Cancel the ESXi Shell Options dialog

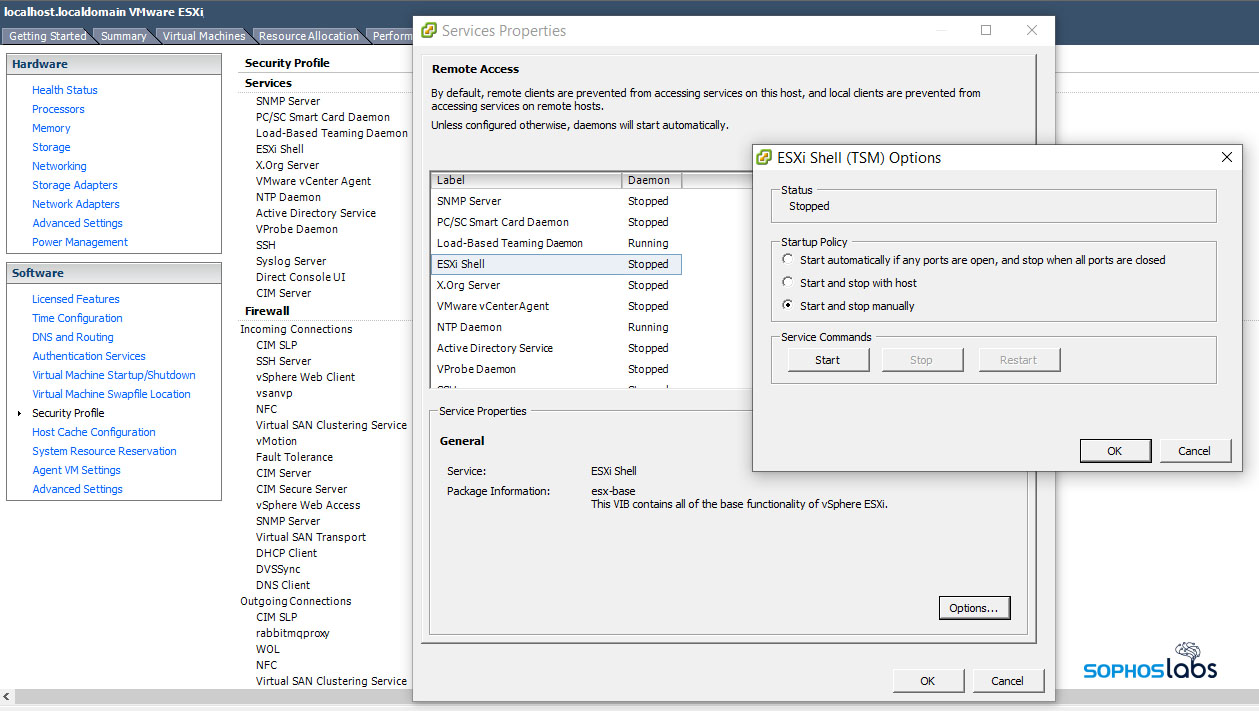tap(1194, 451)
